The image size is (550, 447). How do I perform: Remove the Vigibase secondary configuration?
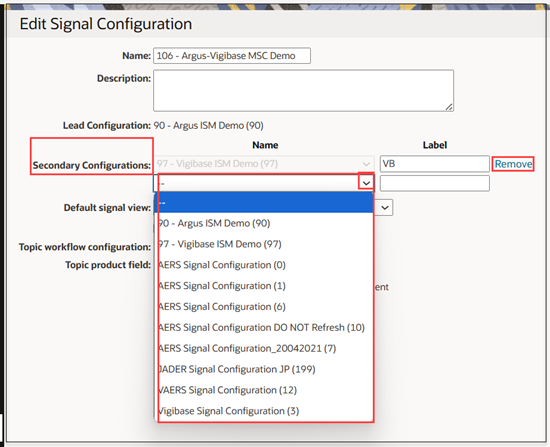[513, 164]
